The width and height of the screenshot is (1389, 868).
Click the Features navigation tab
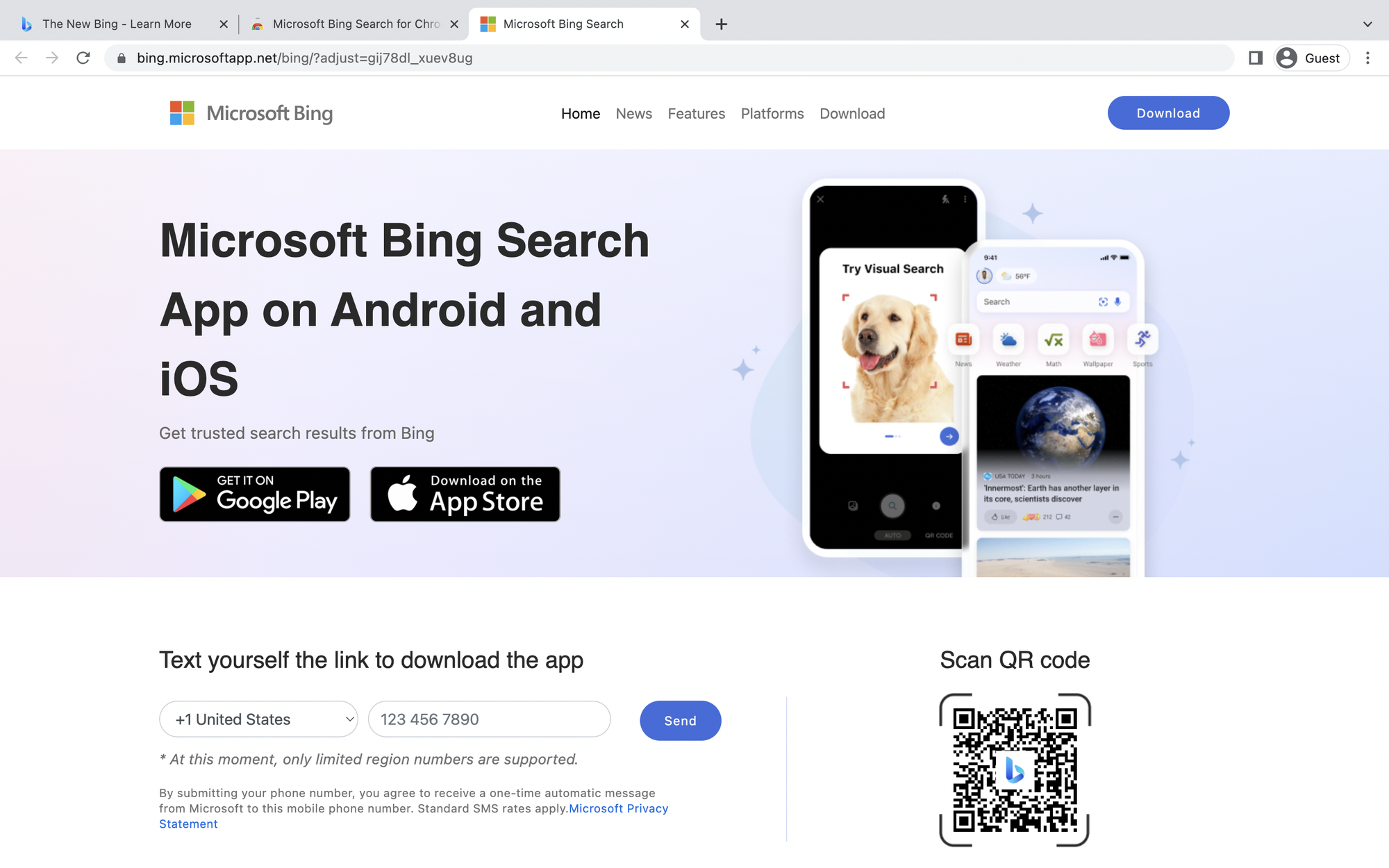point(696,113)
